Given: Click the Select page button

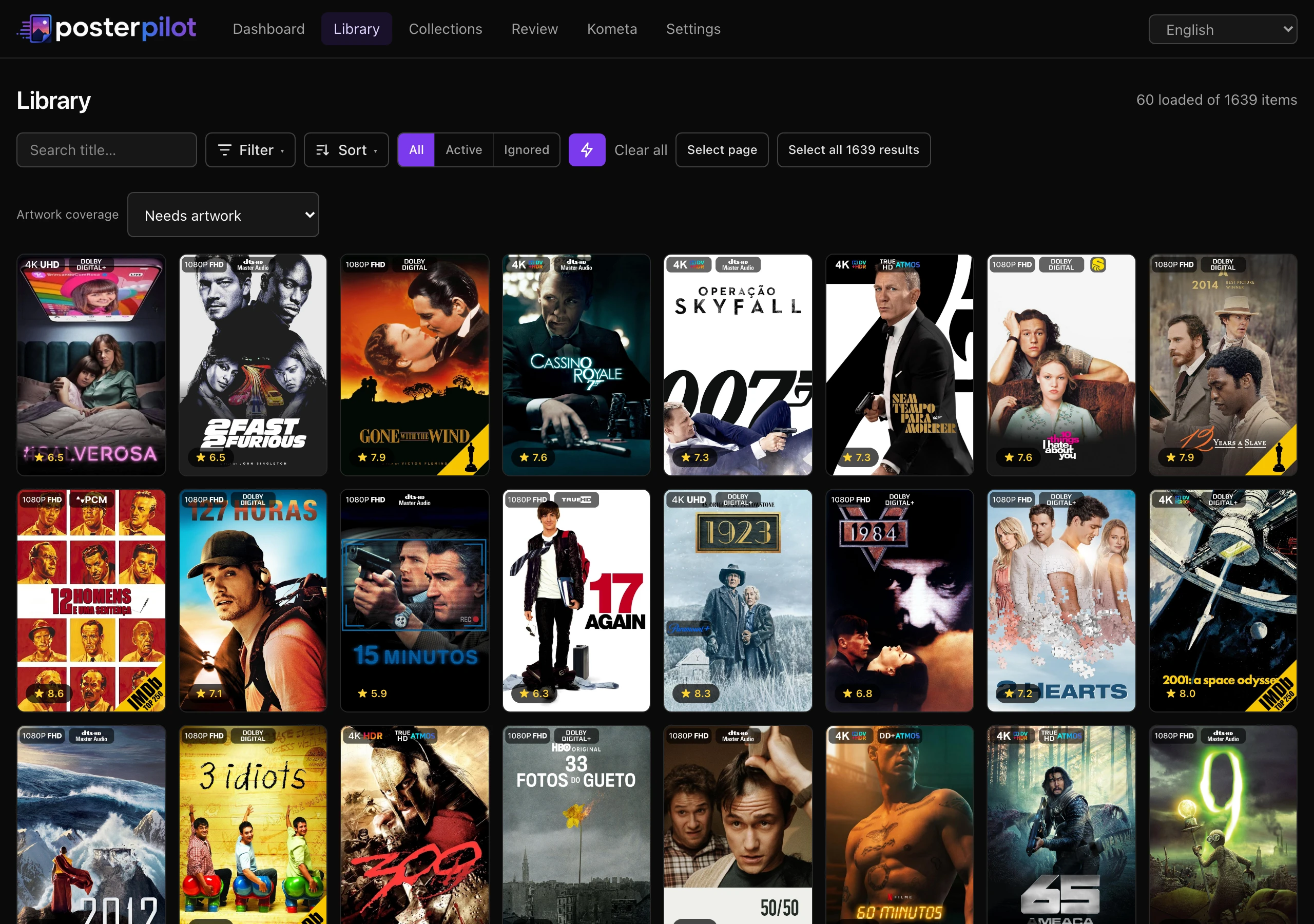Looking at the screenshot, I should pos(722,150).
